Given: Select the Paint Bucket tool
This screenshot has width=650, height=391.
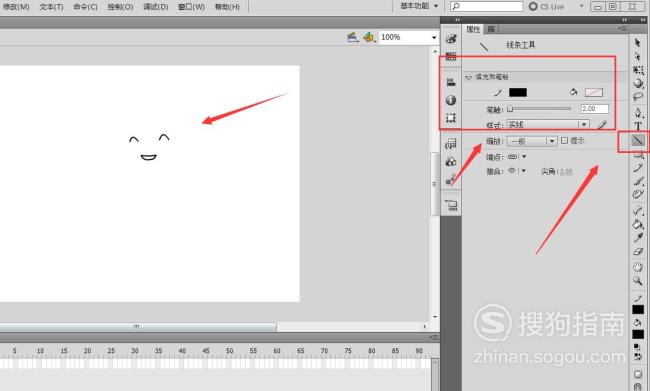Looking at the screenshot, I should tap(638, 224).
